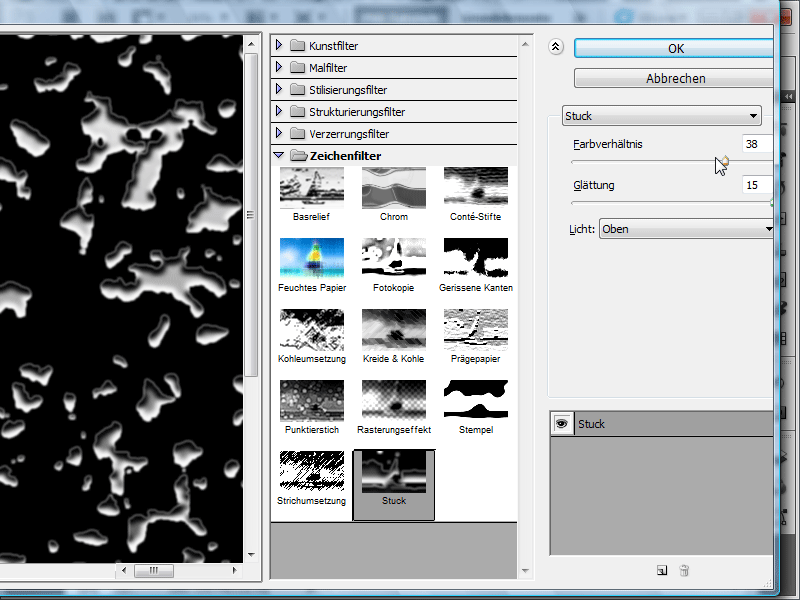Open the Stuck filter dropdown
The width and height of the screenshot is (800, 600).
[662, 116]
